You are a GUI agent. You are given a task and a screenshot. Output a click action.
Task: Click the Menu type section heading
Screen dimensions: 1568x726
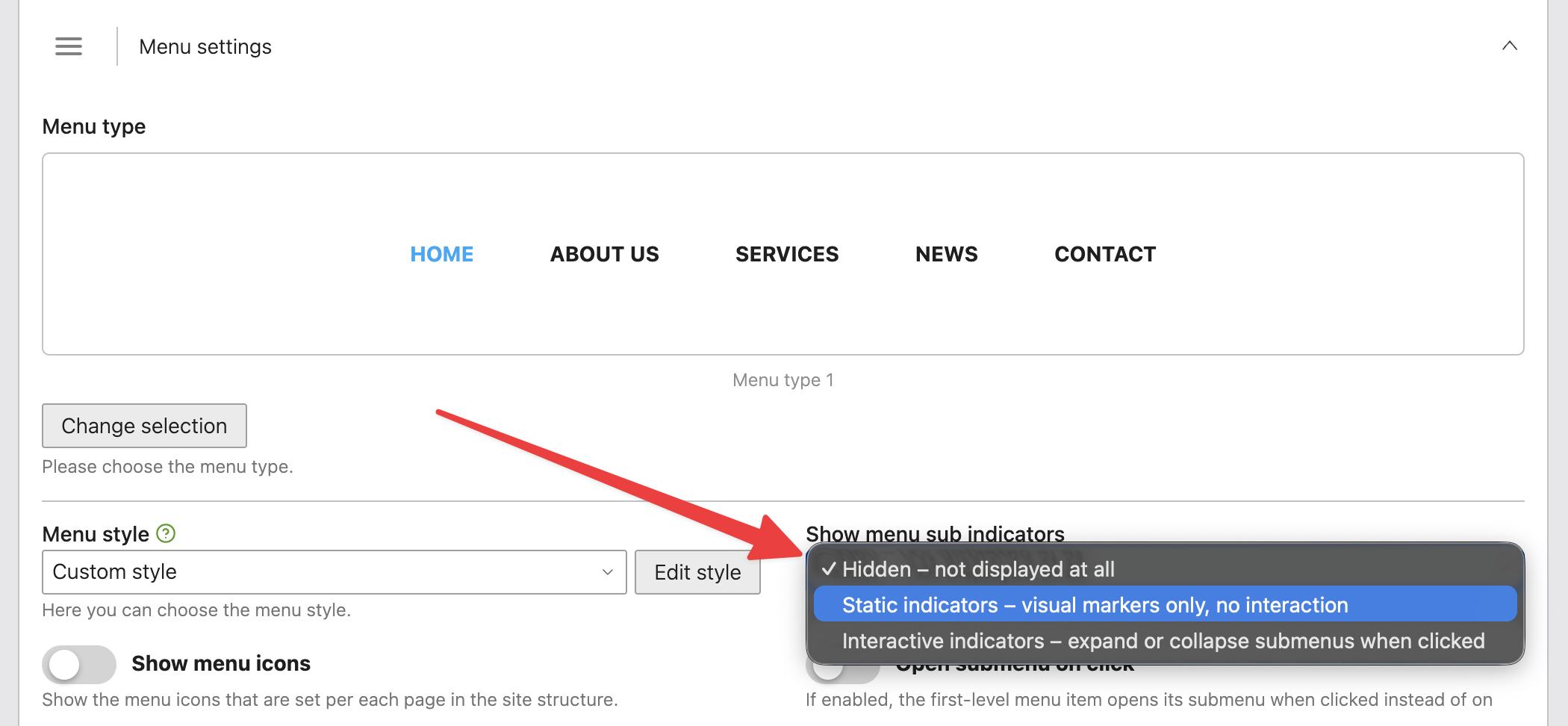click(x=94, y=127)
